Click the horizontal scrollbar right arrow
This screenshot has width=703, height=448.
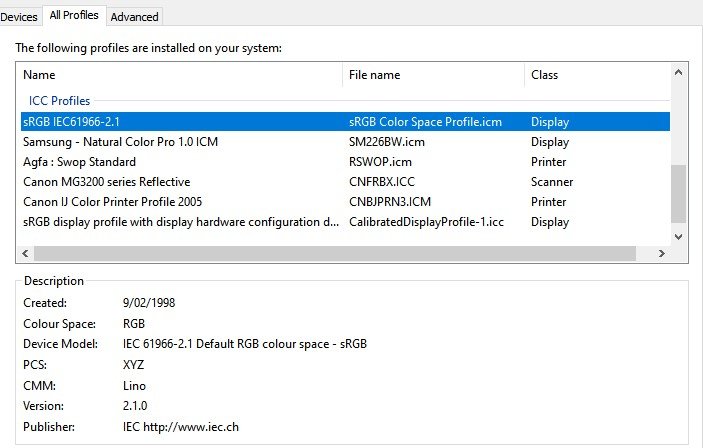point(662,253)
